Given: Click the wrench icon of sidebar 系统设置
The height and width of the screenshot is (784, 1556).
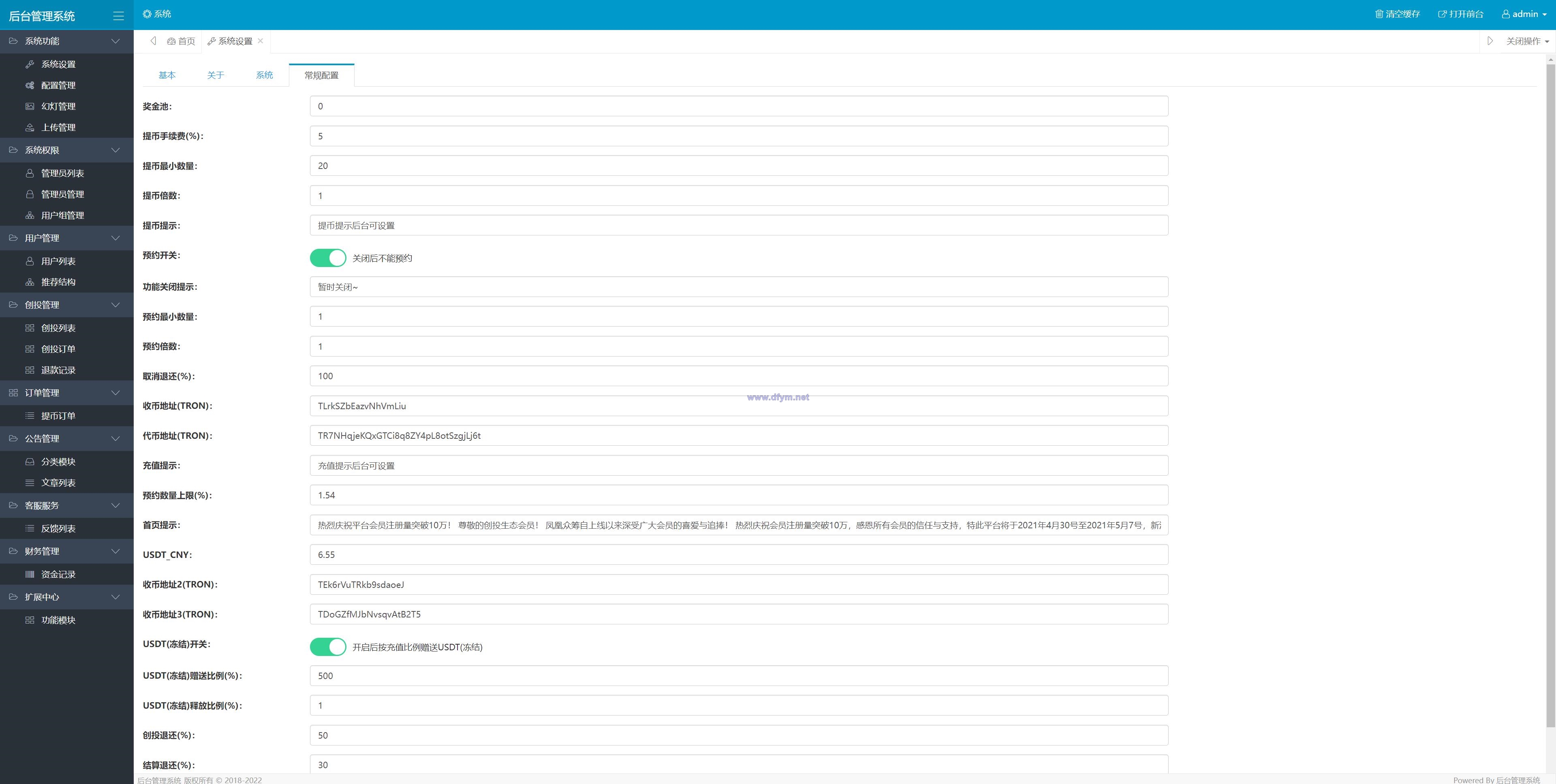Looking at the screenshot, I should (x=30, y=64).
